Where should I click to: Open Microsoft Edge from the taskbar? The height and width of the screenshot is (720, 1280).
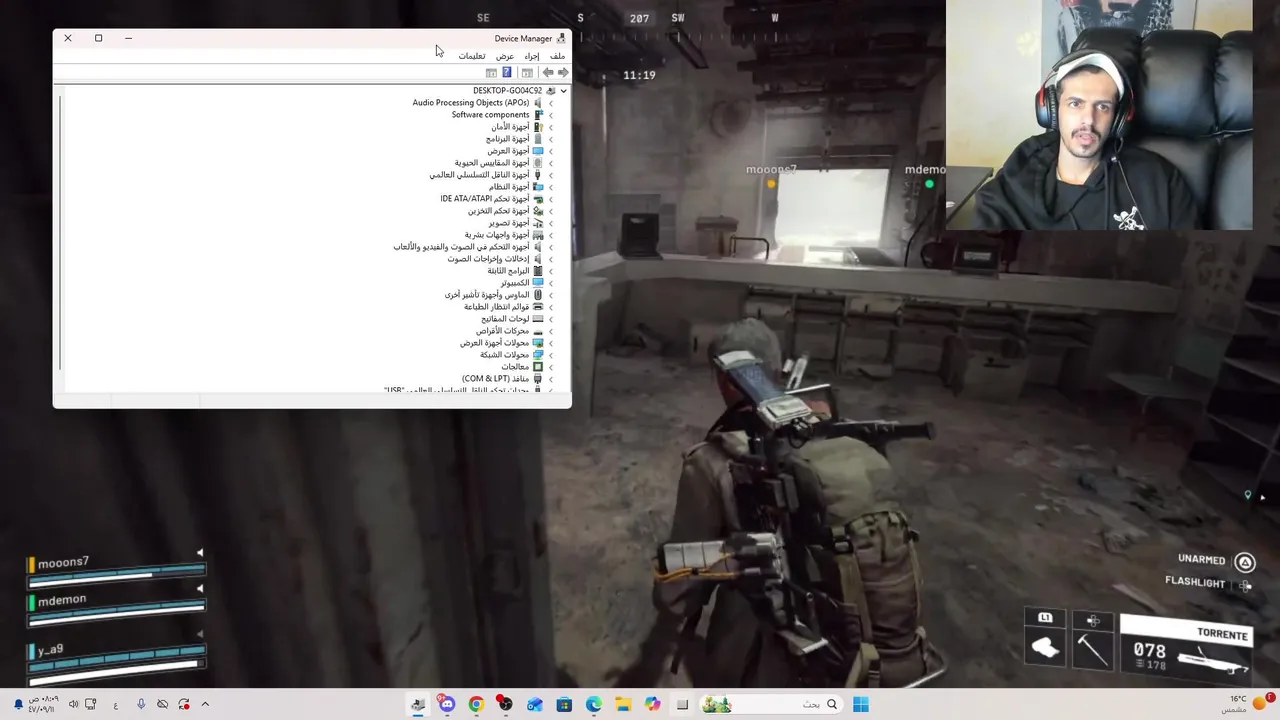(x=594, y=704)
